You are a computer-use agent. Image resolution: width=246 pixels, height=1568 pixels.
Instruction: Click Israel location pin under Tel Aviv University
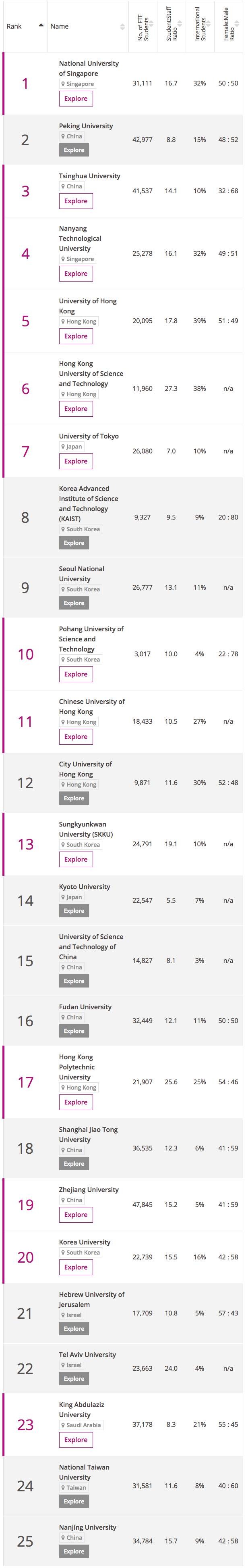(62, 1365)
